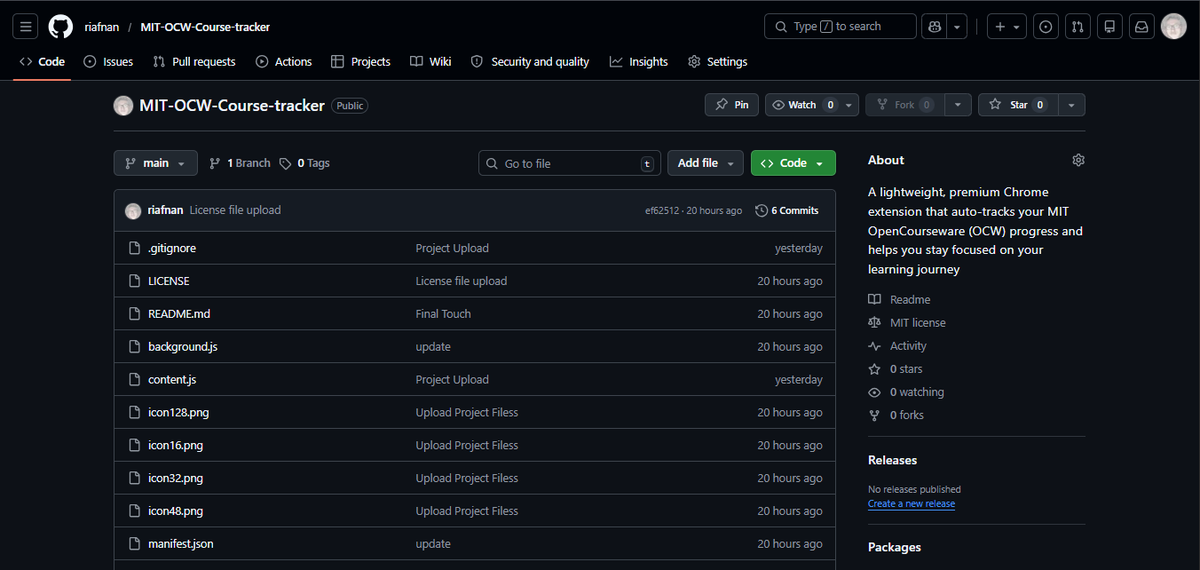Click the star icon beside 0 stars
Screen dimensions: 1200x570
[x=875, y=369]
